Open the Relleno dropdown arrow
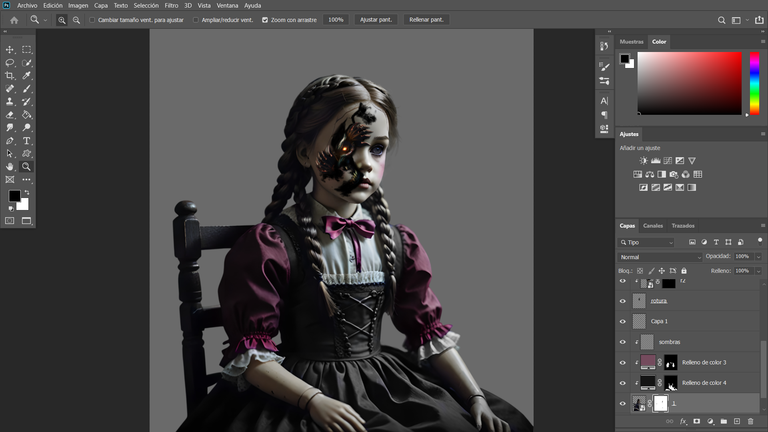Image resolution: width=768 pixels, height=432 pixels. click(x=759, y=271)
